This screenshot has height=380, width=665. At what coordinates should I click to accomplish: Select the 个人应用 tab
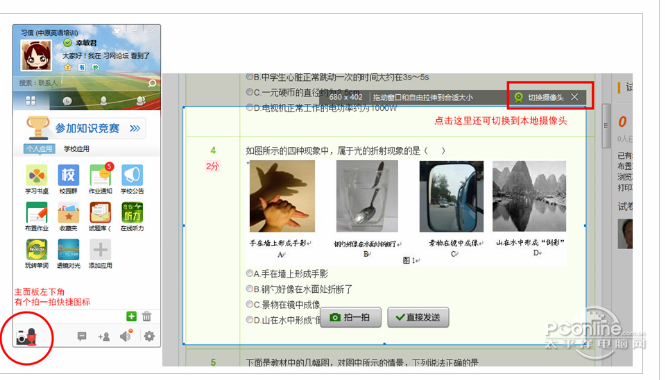(39, 149)
